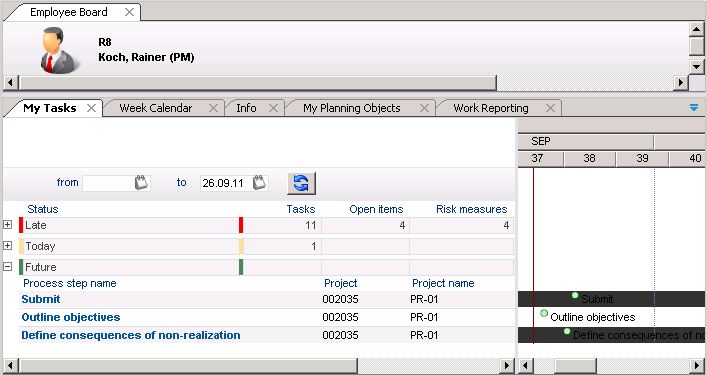
Task: Click the Late tasks count 11
Action: coord(310,225)
